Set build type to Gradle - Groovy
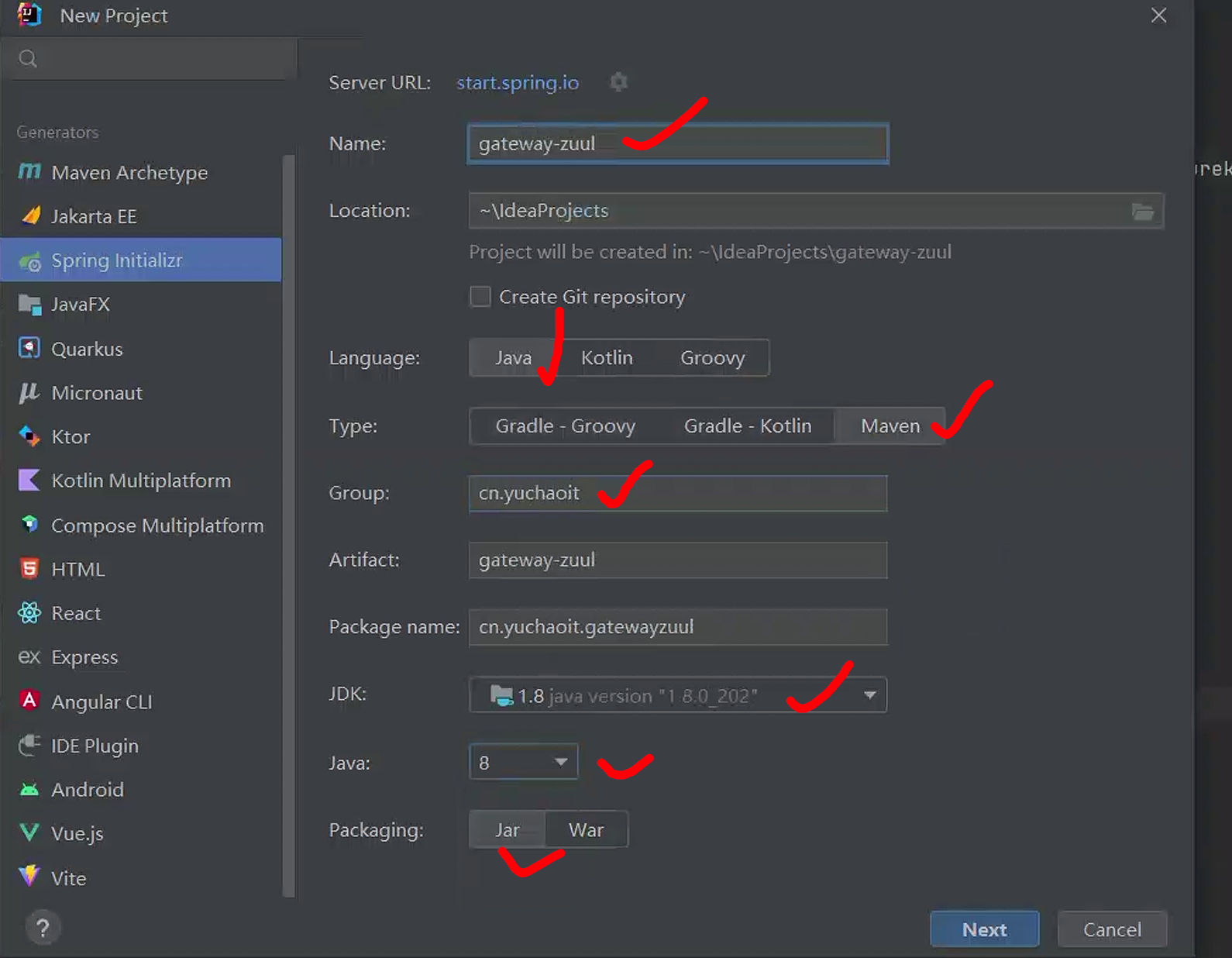Image resolution: width=1232 pixels, height=958 pixels. pyautogui.click(x=565, y=426)
